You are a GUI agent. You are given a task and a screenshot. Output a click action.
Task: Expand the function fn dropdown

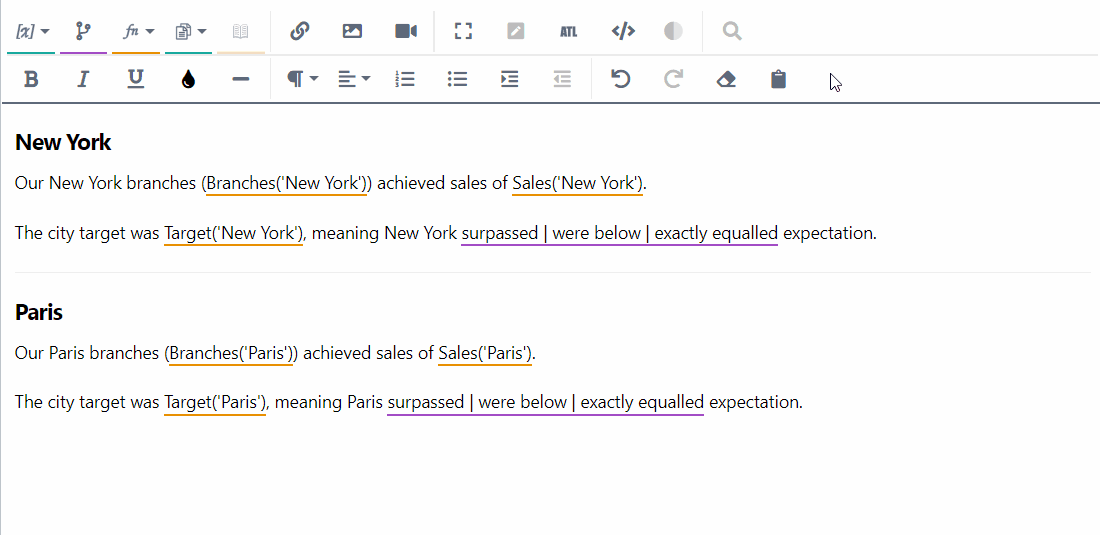coord(137,31)
